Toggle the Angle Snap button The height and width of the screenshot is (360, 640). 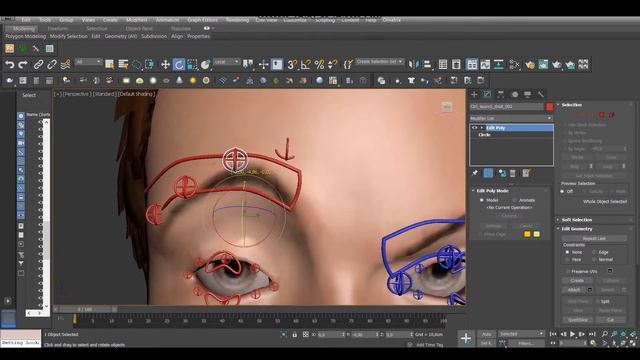[x=306, y=64]
